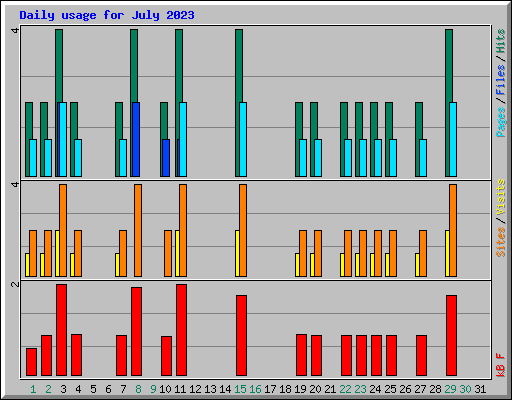Select the red KB bar for day 3
Viewport: 512px width, 400px height.
click(61, 330)
